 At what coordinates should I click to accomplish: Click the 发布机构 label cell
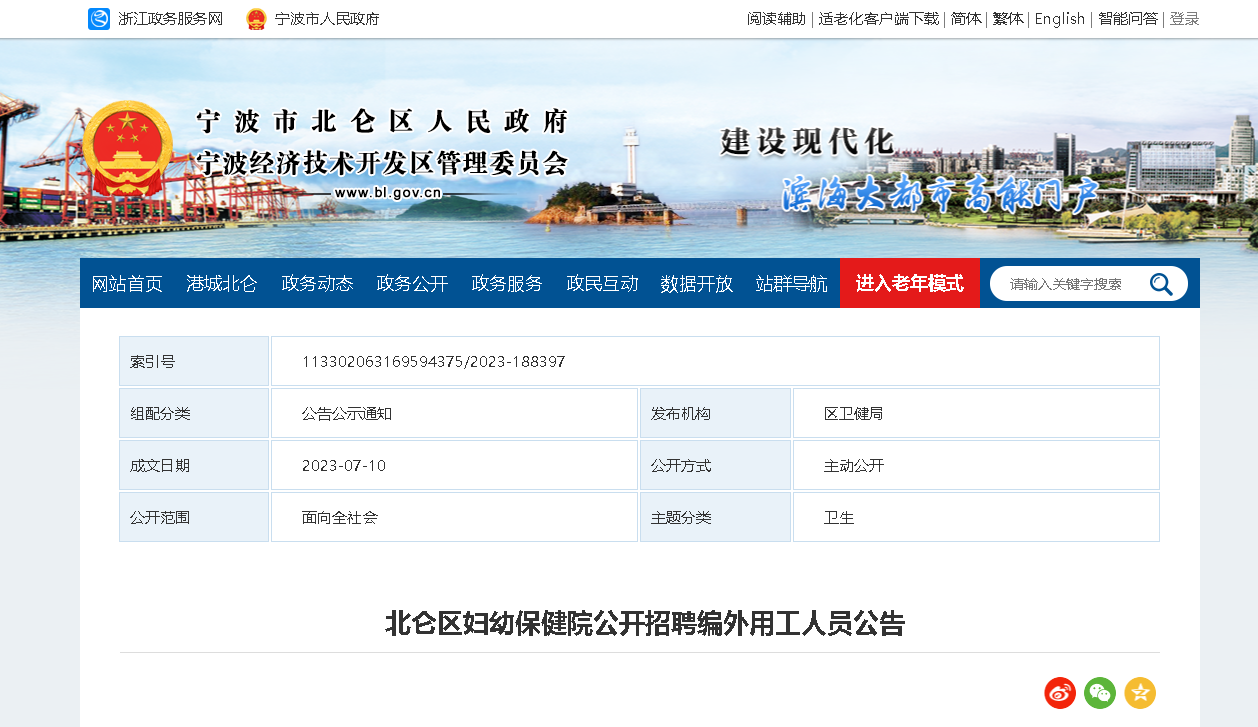pyautogui.click(x=715, y=413)
